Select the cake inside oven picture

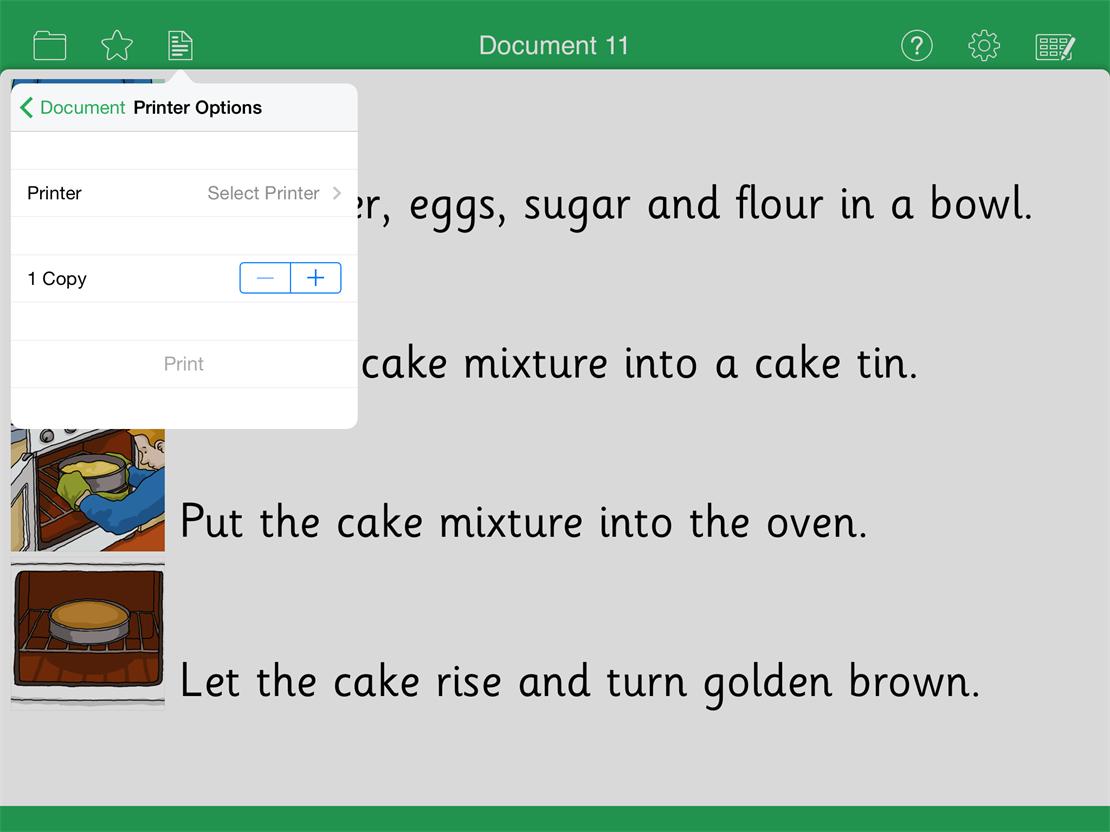click(88, 634)
